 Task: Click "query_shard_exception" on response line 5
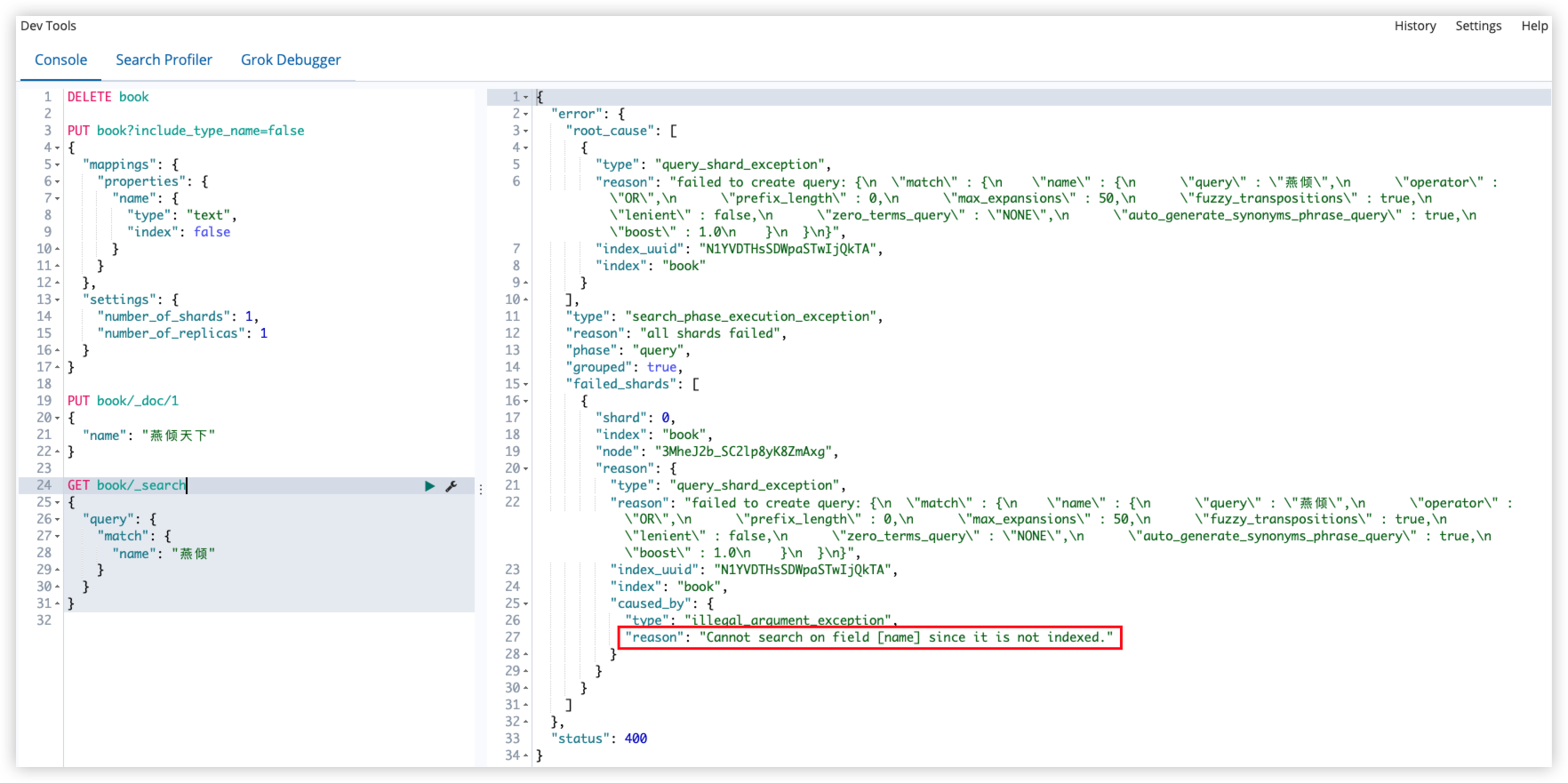(714, 164)
